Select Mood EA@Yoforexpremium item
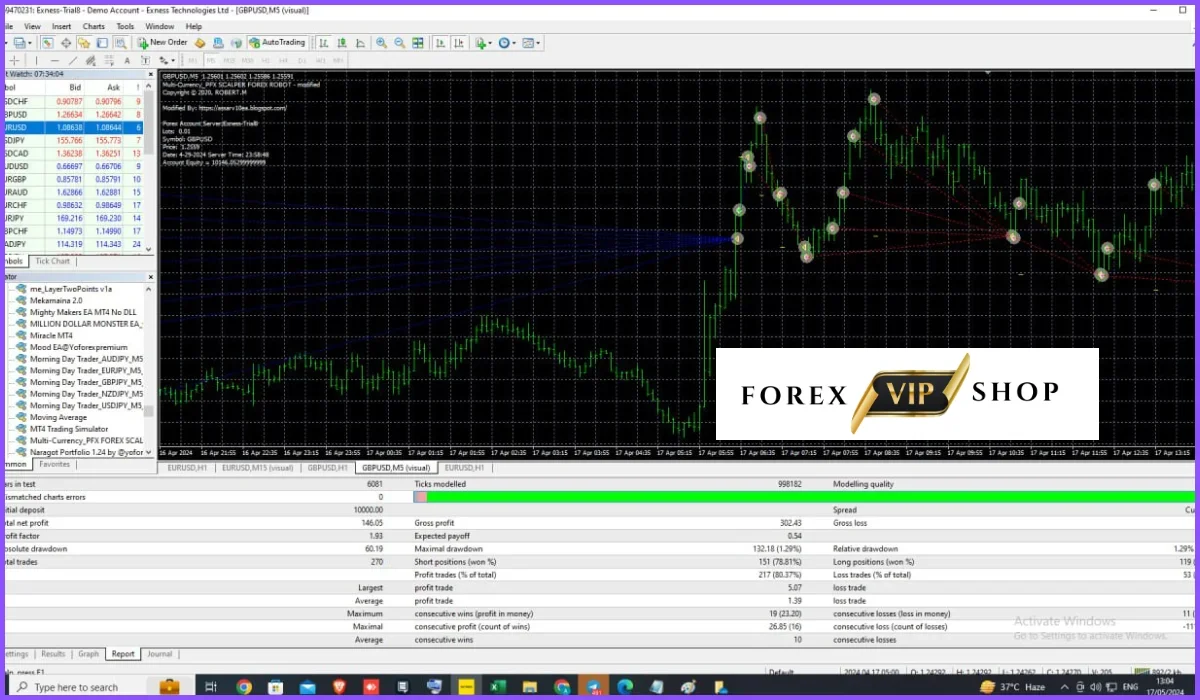 (79, 347)
